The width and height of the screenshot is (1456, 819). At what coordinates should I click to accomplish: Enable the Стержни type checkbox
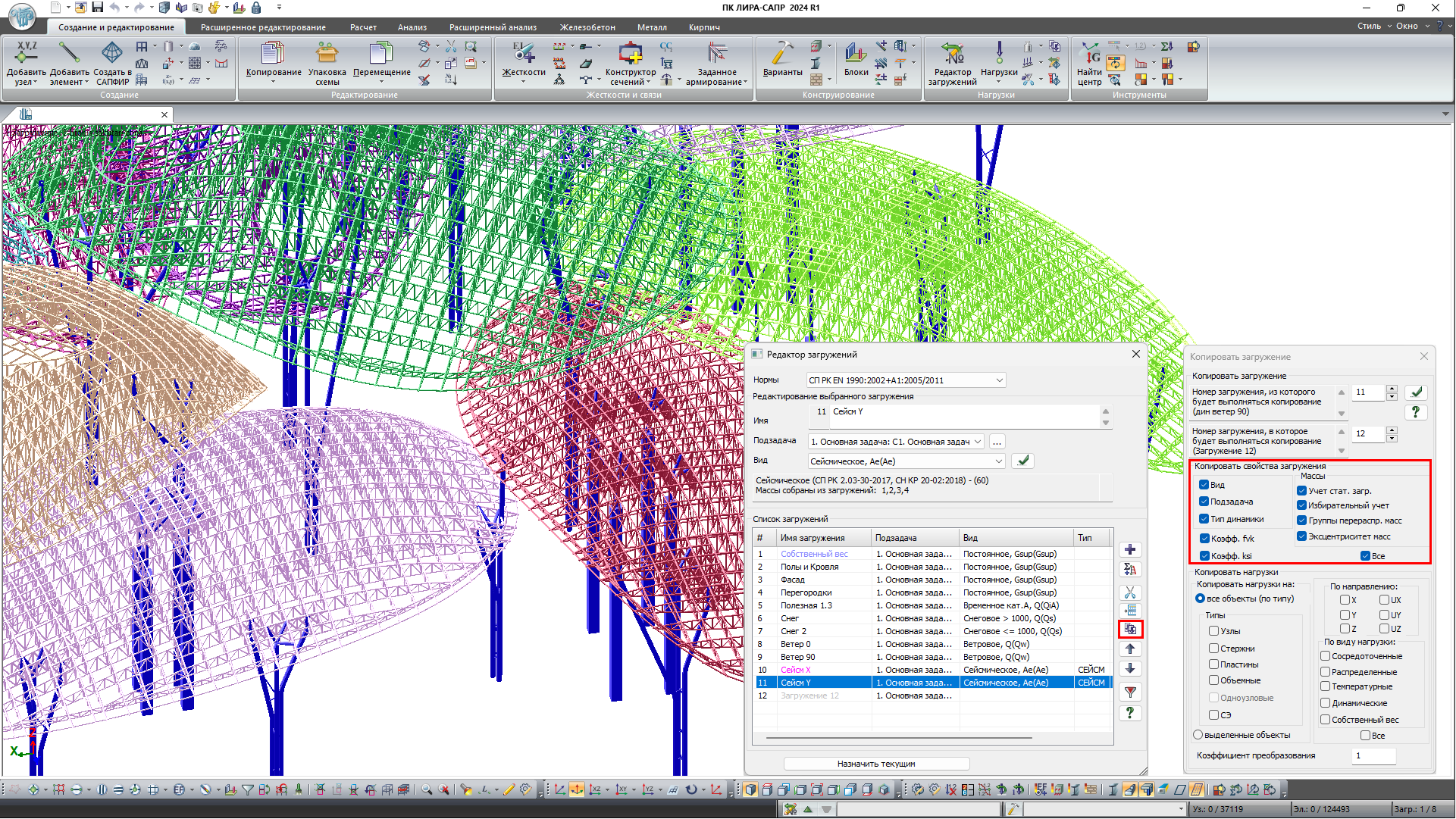click(x=1213, y=649)
